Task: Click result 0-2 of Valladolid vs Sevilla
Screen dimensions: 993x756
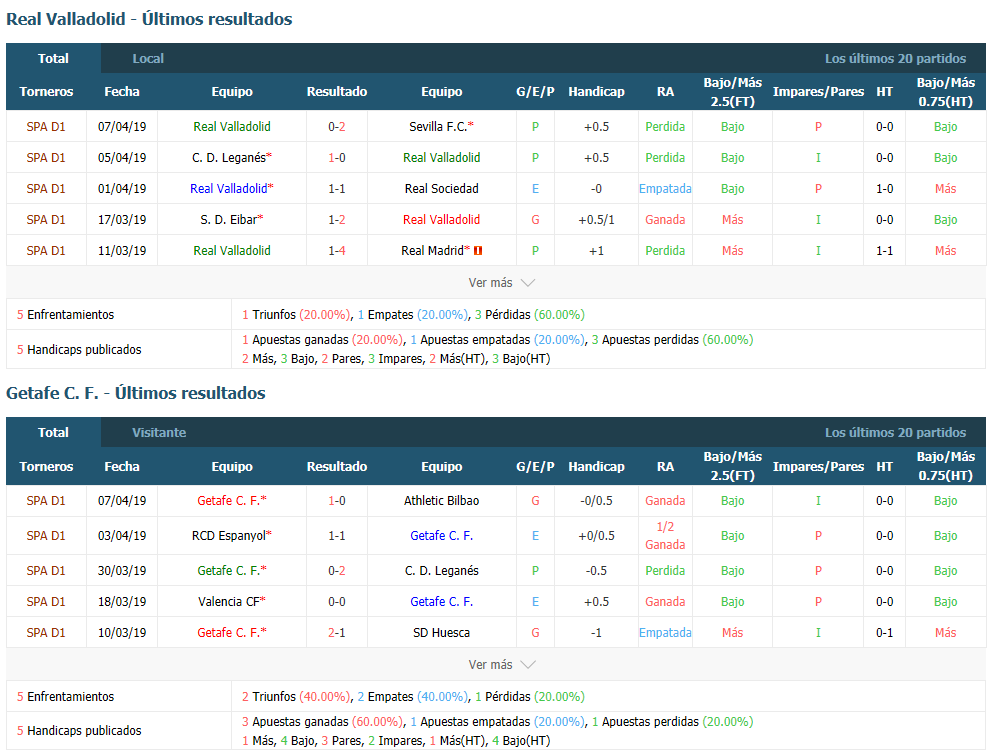Action: (x=337, y=127)
